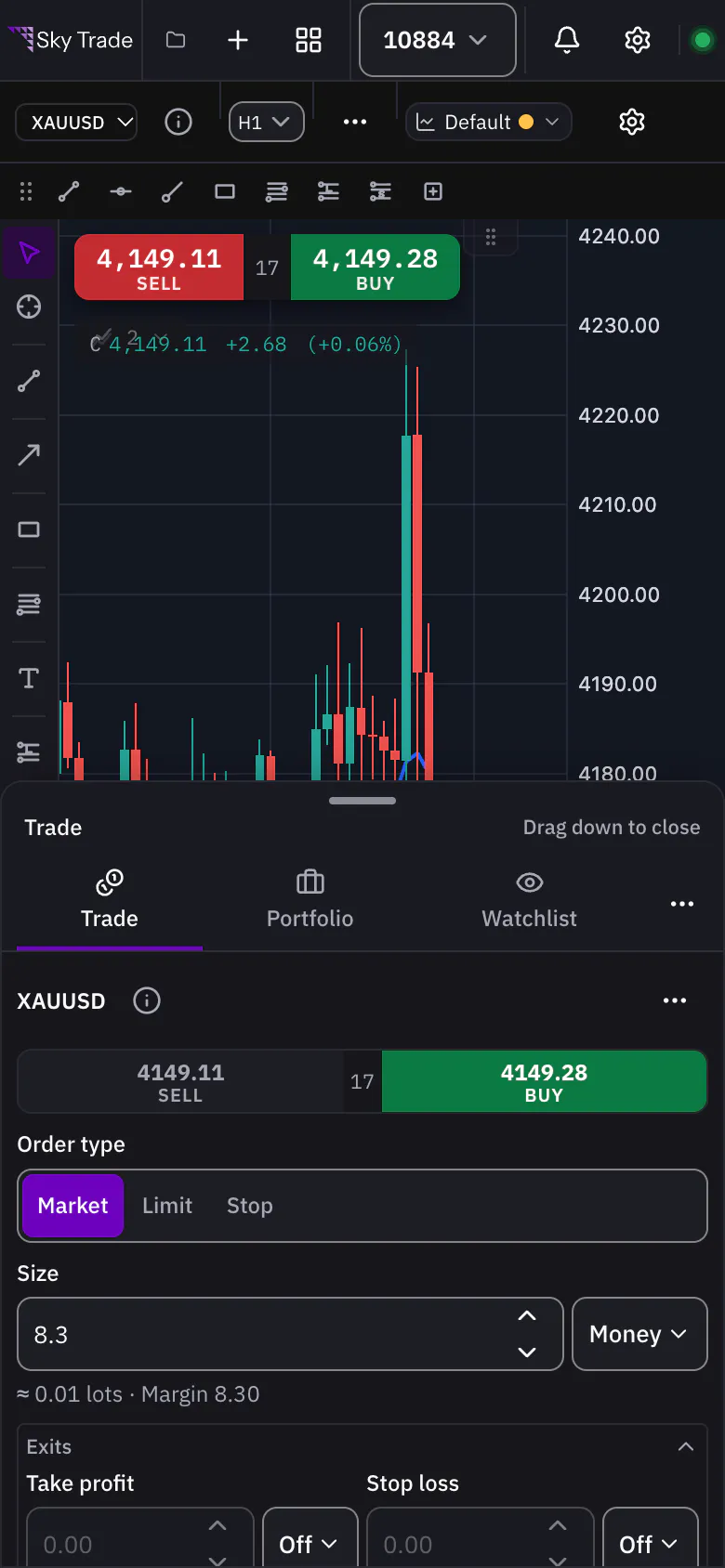The width and height of the screenshot is (725, 1568).
Task: Open Default chart template dropdown
Action: (489, 122)
